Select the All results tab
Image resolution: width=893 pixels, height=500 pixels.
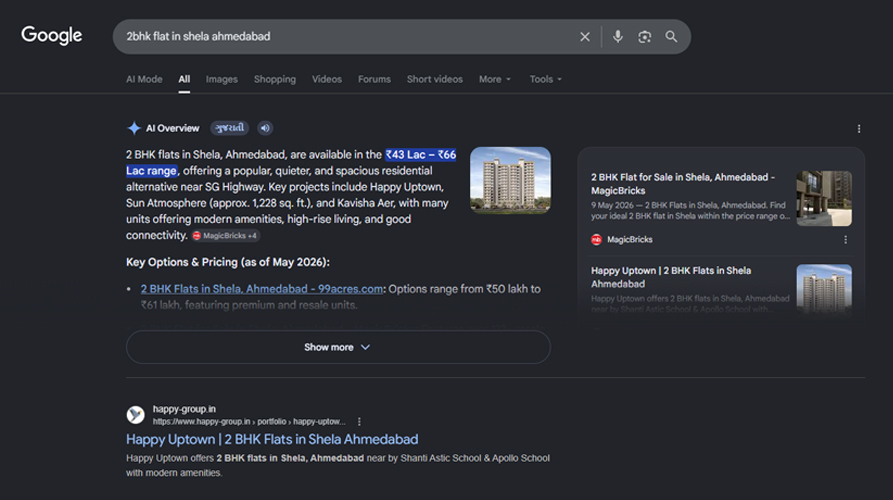click(x=184, y=79)
